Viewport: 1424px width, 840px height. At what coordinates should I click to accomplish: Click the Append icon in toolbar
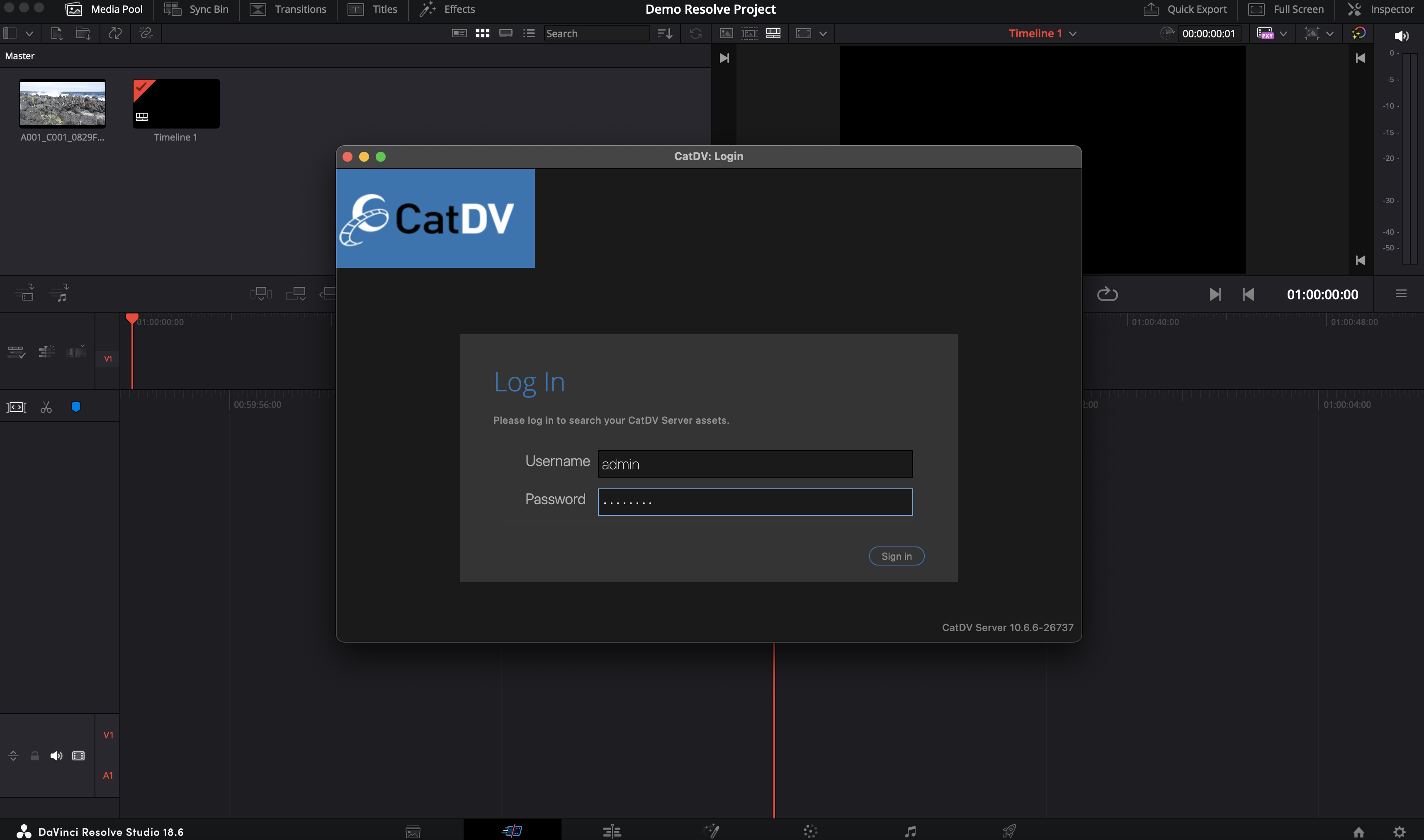coord(296,293)
